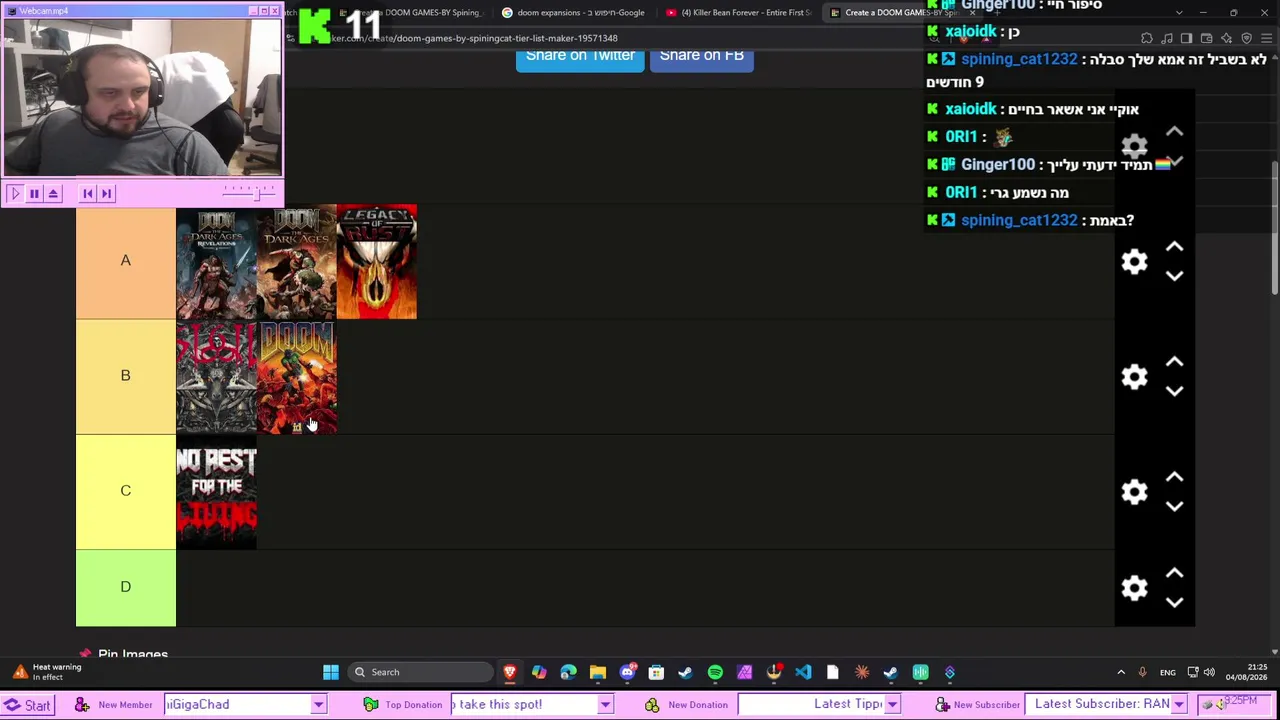Move tier A row up
Screen dimensions: 1280x720
[x=1174, y=247]
